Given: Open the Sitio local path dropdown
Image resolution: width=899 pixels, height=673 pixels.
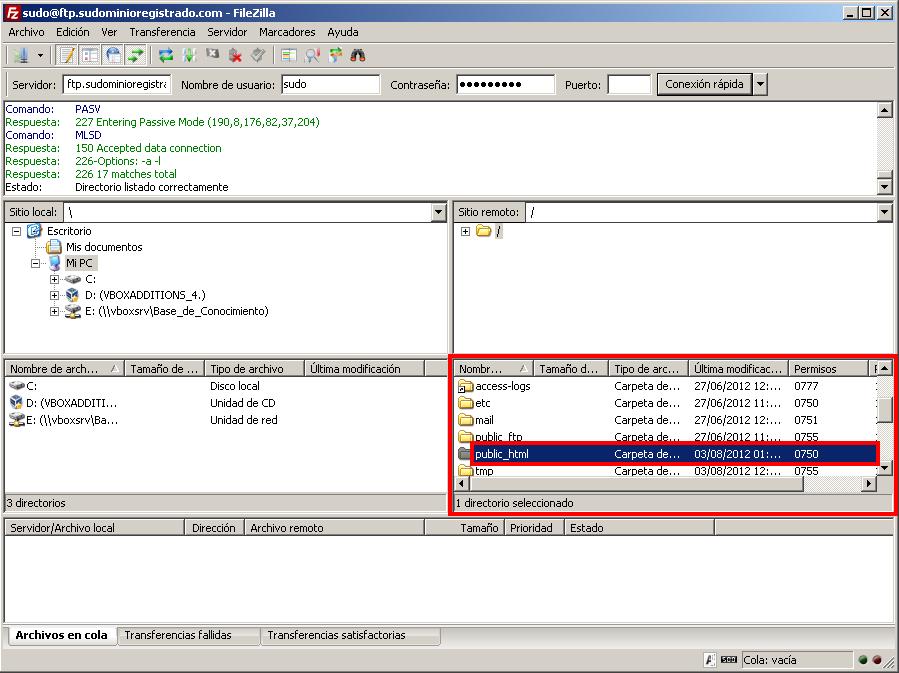Looking at the screenshot, I should point(439,212).
